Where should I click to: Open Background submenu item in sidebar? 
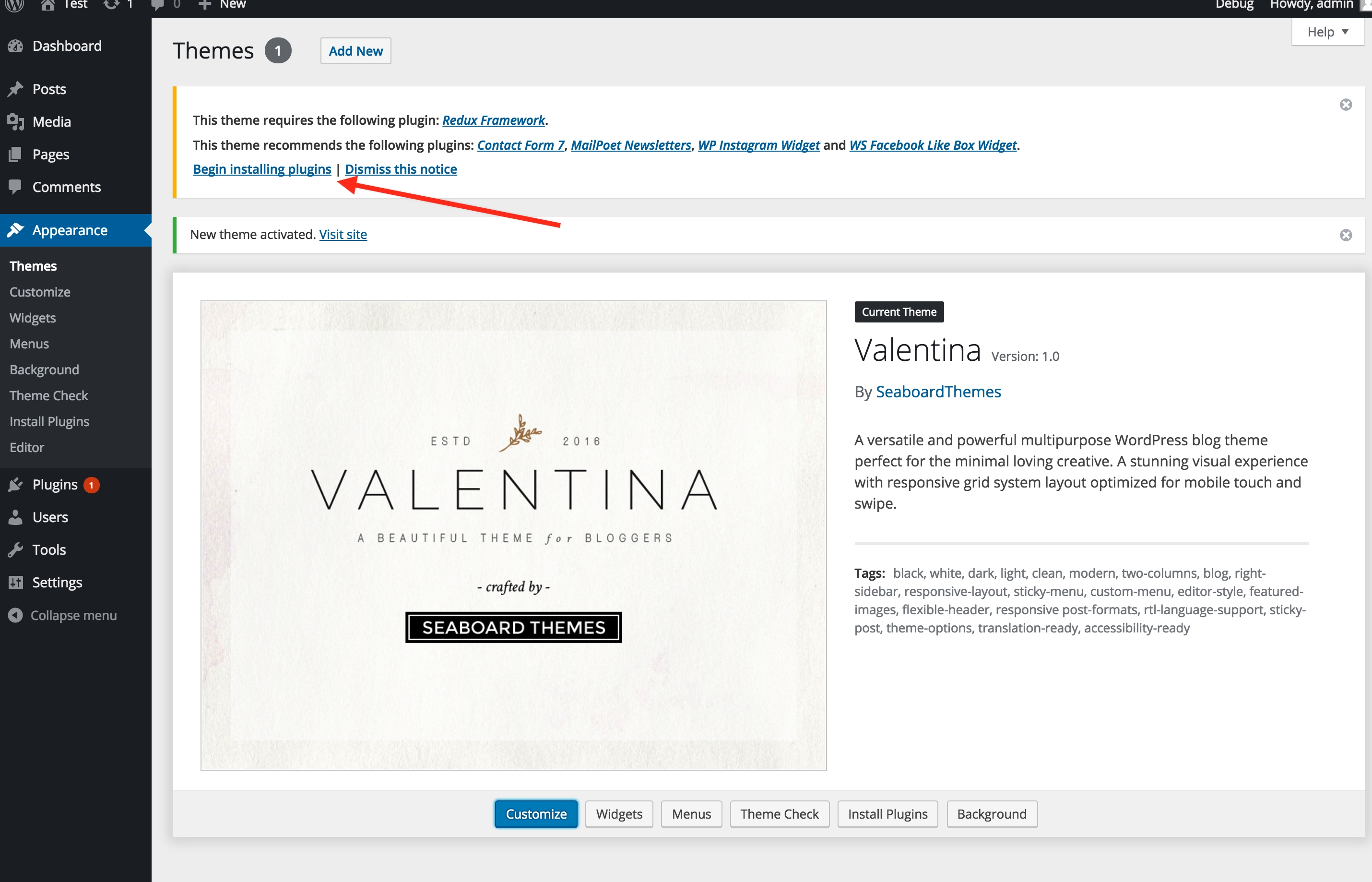pyautogui.click(x=44, y=369)
